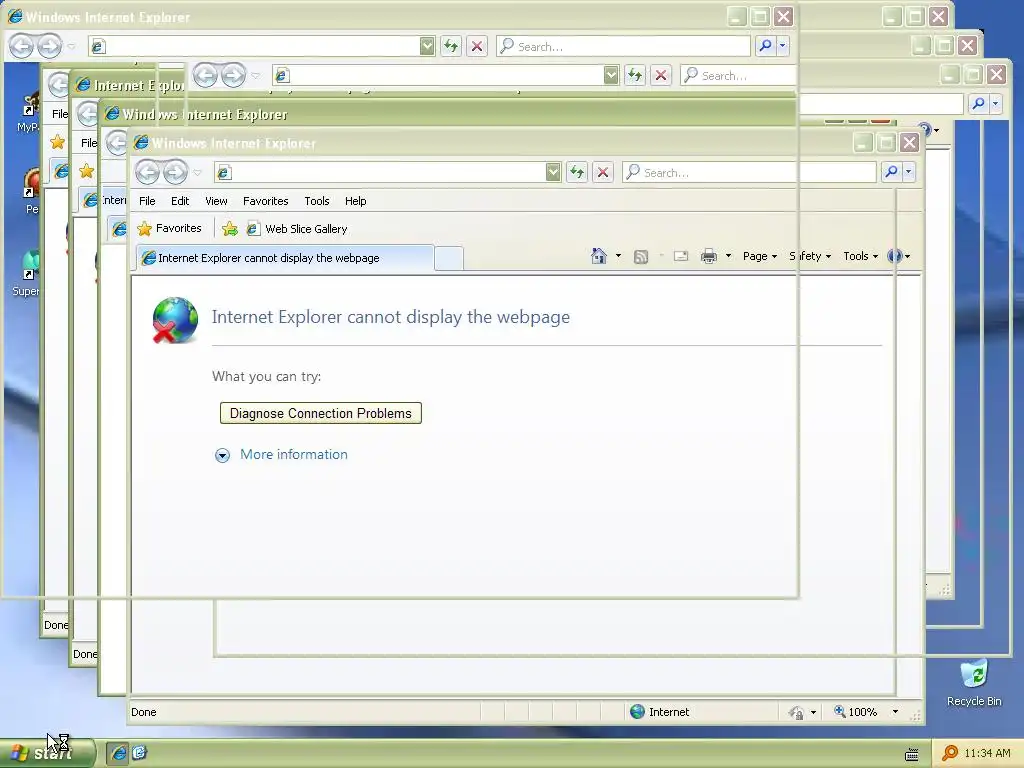Click search magnifier button in the topmost window
1024x768 pixels.
click(x=765, y=46)
